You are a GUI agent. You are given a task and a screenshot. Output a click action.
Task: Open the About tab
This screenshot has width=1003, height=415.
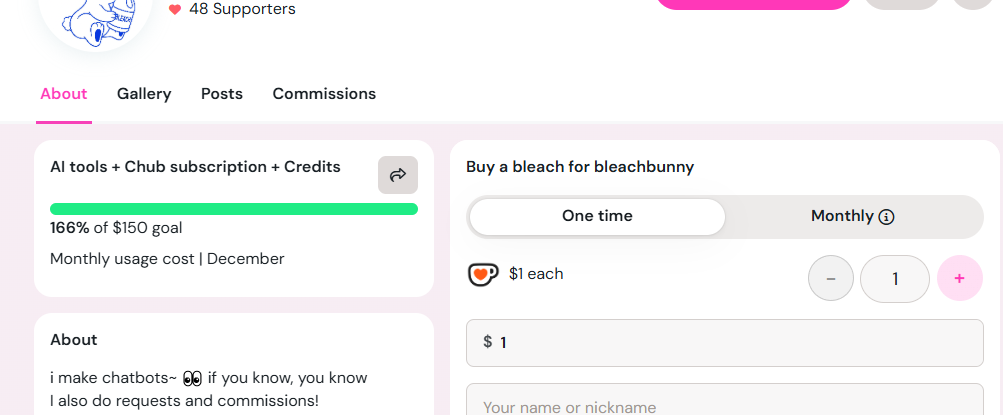tap(64, 94)
